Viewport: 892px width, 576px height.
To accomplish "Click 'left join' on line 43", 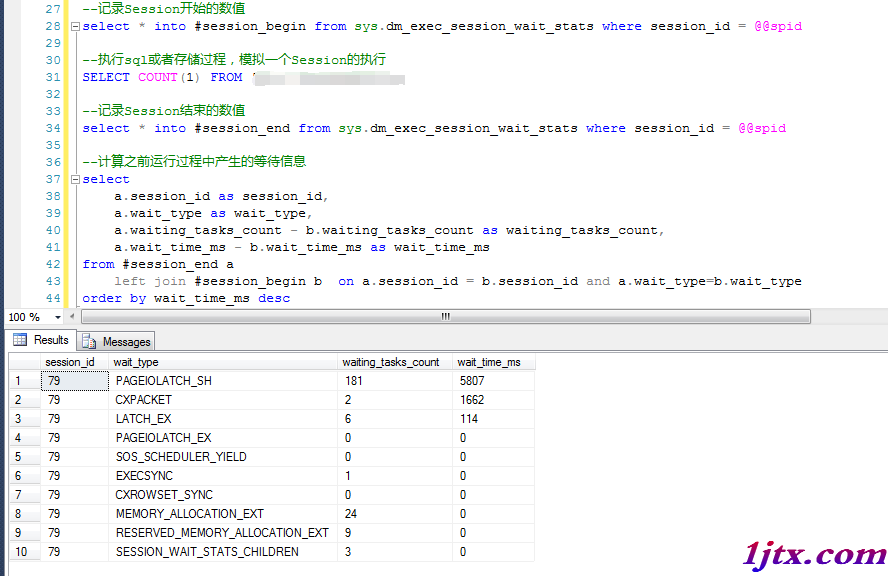I will pyautogui.click(x=150, y=281).
